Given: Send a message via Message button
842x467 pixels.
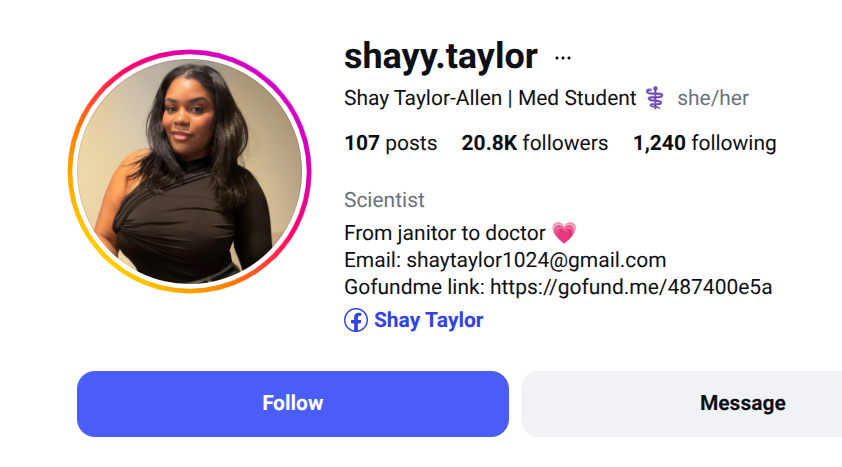Looking at the screenshot, I should [x=682, y=404].
